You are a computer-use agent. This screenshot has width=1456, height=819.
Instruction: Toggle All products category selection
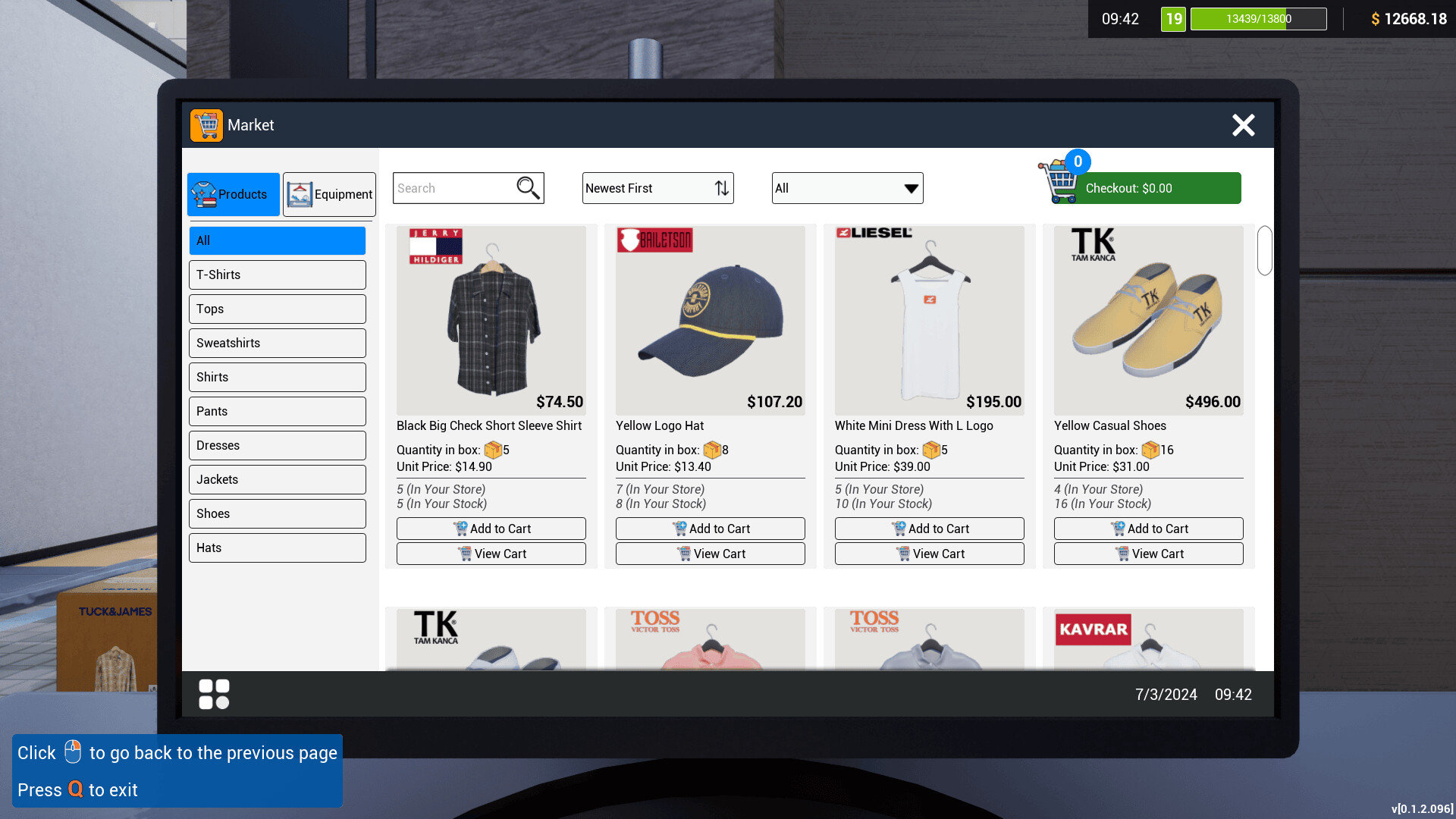(278, 240)
